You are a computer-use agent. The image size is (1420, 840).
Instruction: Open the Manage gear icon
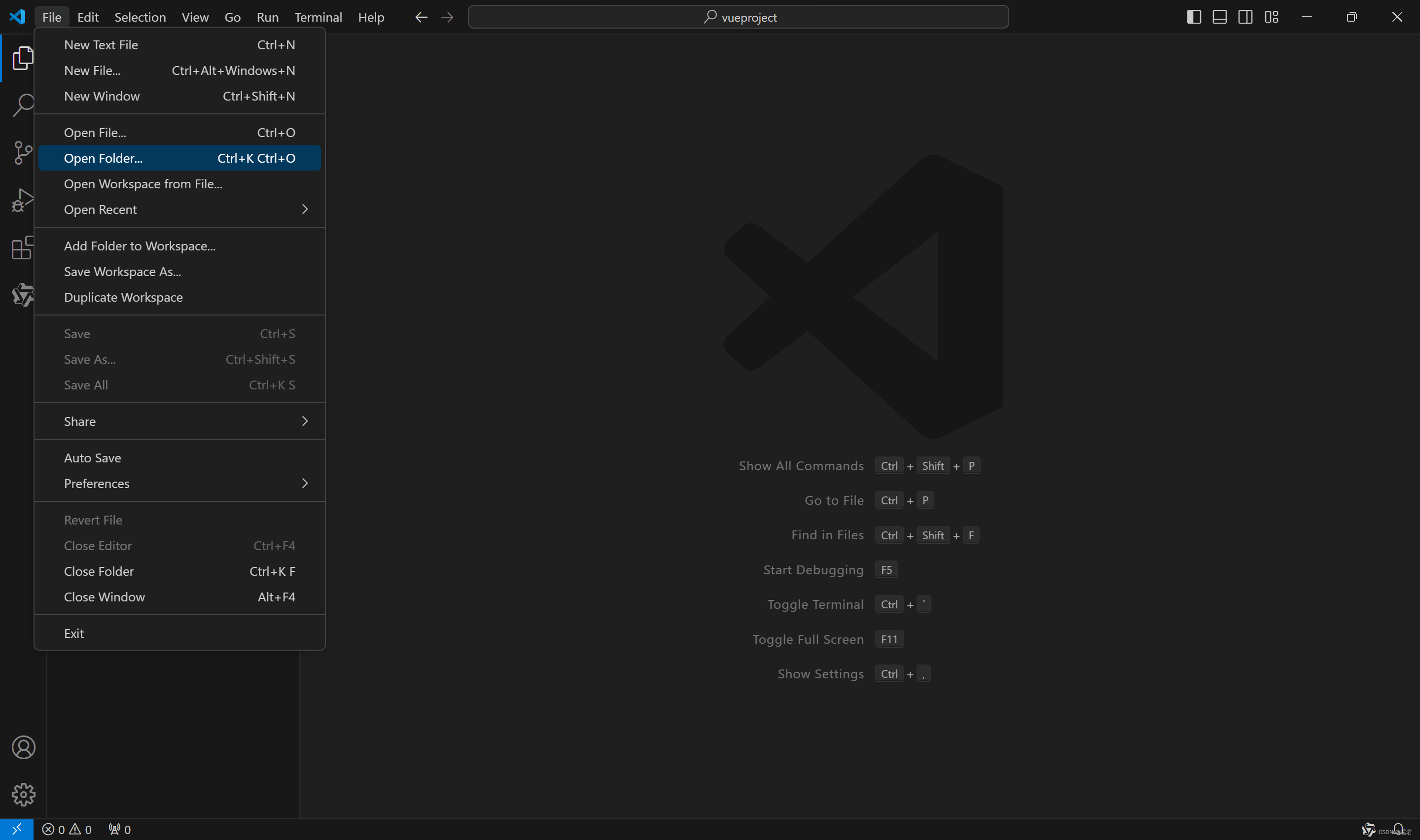click(x=23, y=795)
